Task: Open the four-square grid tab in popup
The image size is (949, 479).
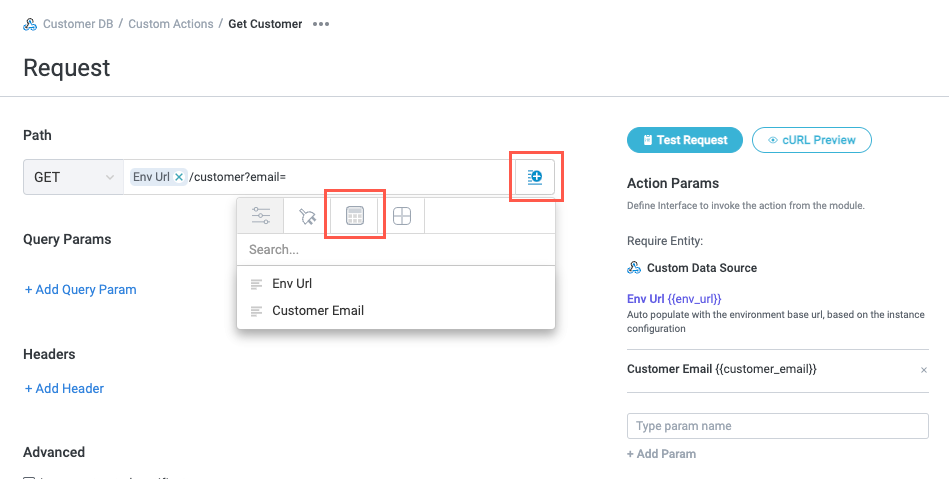Action: coord(402,216)
